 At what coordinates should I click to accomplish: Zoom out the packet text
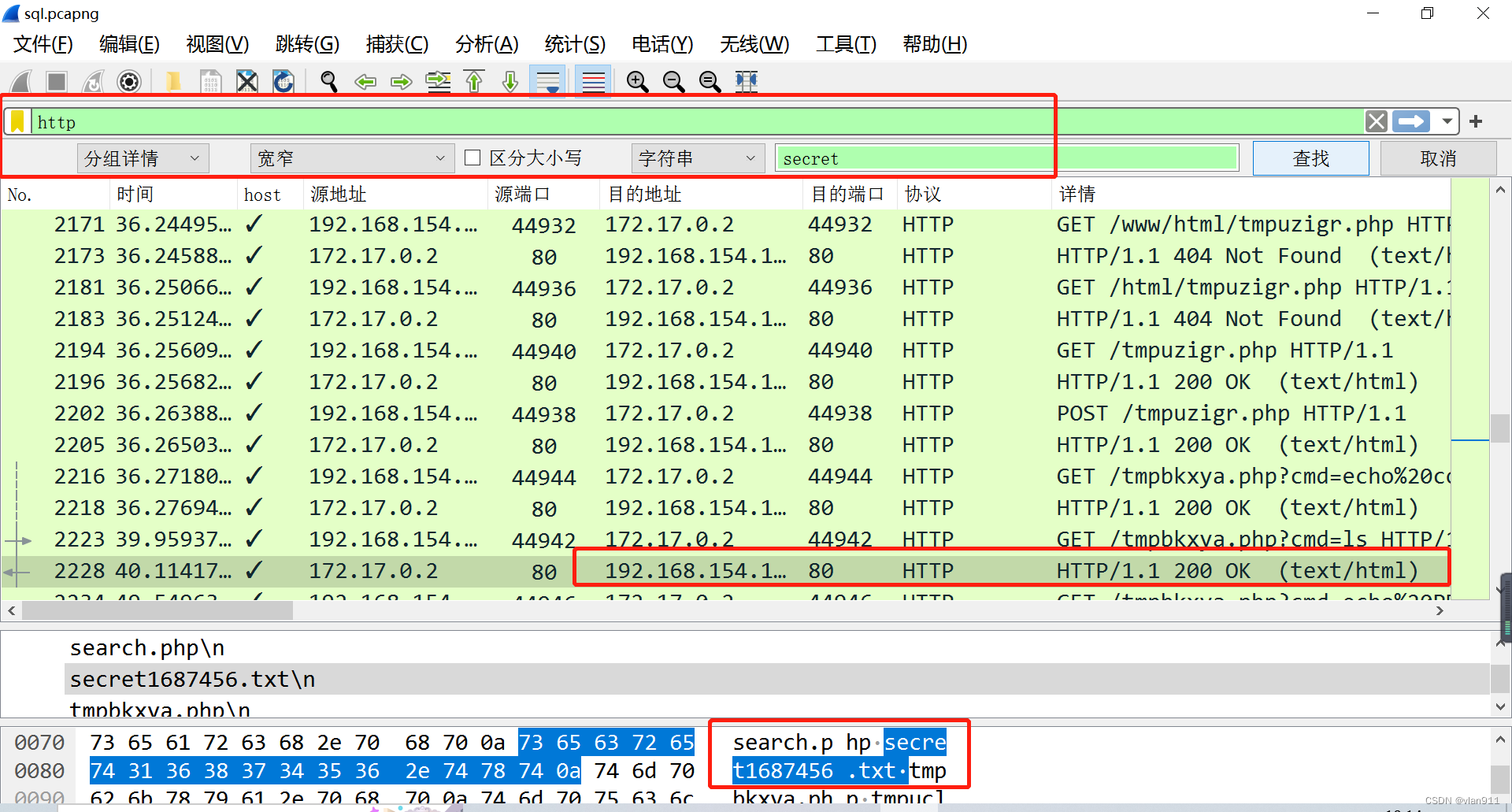coord(673,81)
